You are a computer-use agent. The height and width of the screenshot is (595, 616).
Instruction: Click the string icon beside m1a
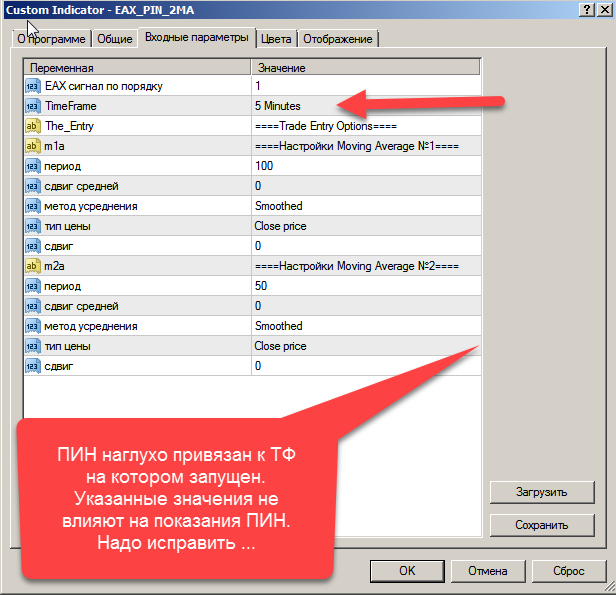coord(33,146)
